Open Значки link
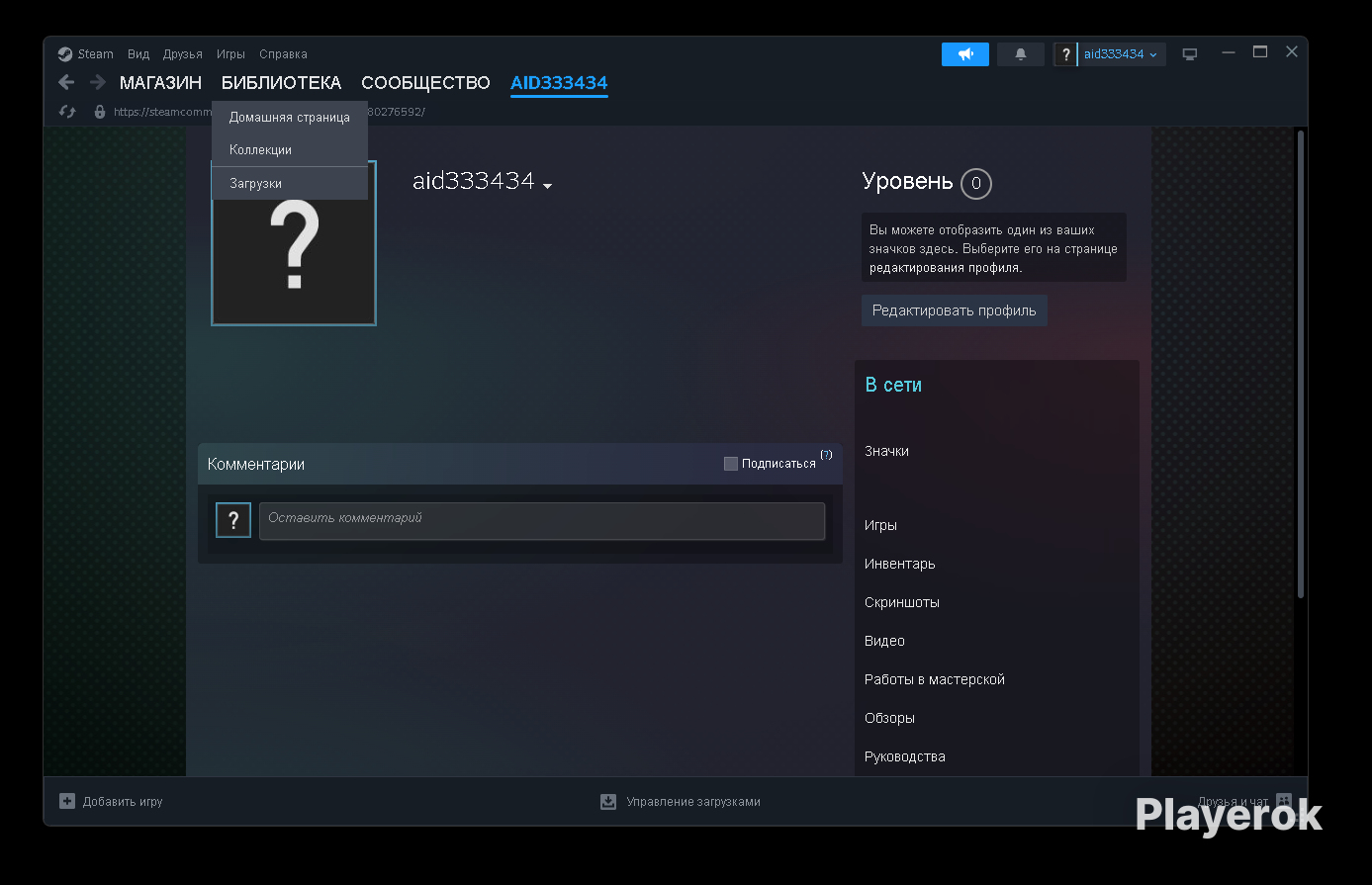 point(886,451)
